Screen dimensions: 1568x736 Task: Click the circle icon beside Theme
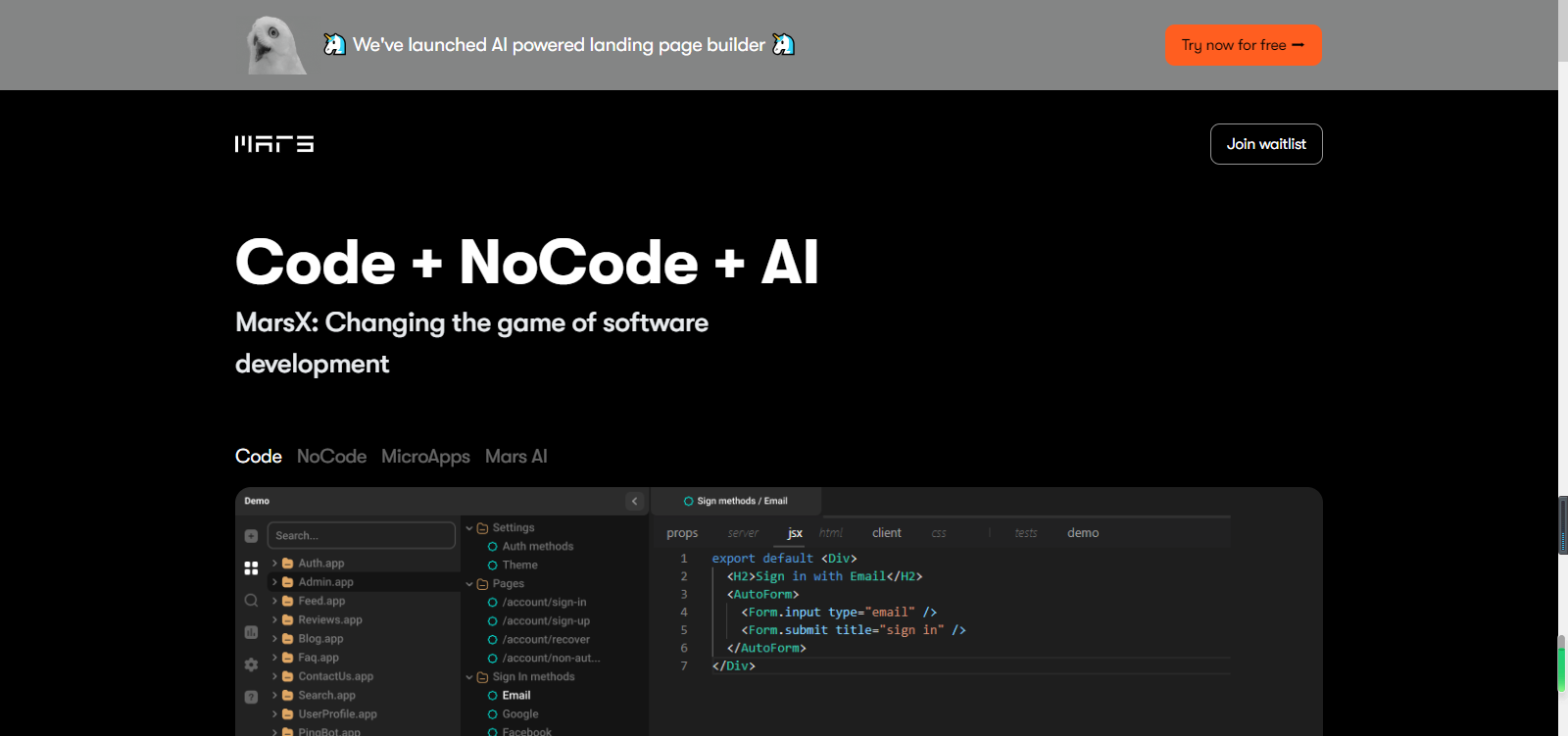[493, 565]
